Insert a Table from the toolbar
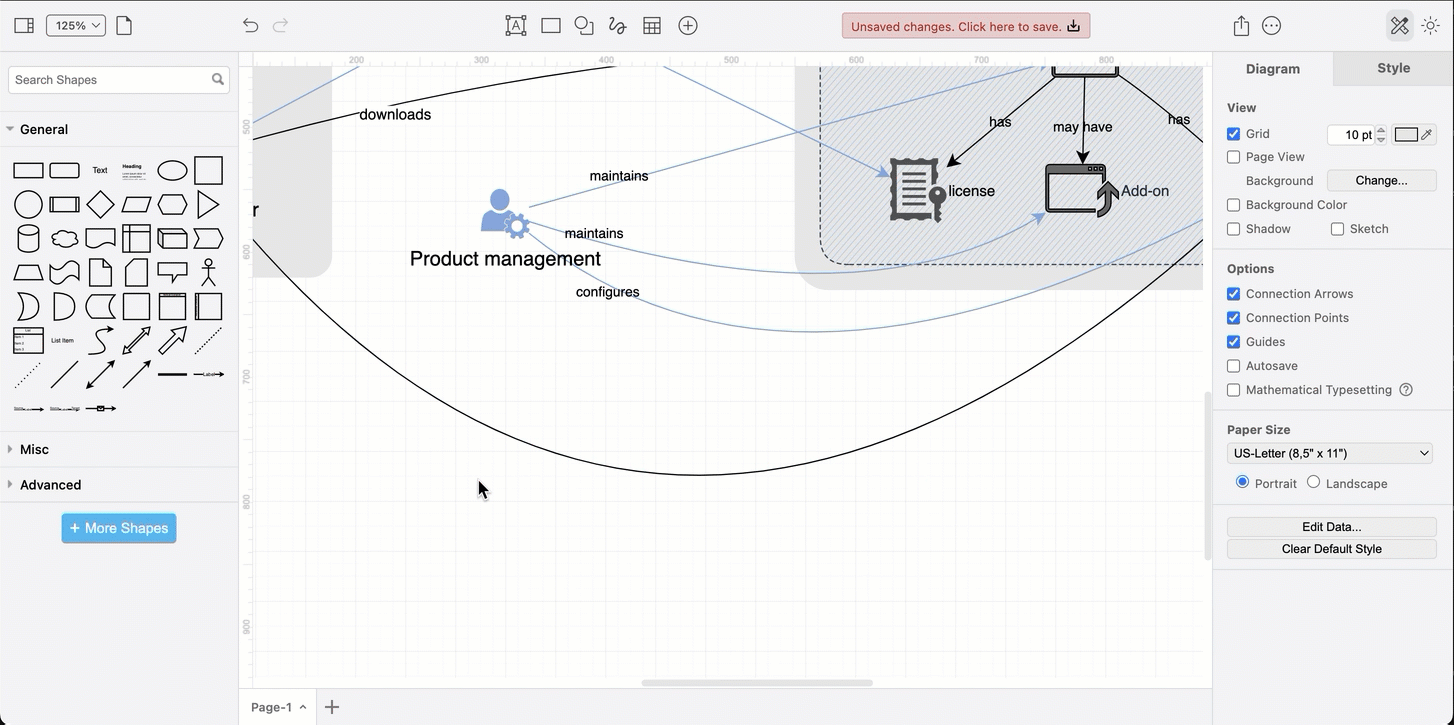1454x725 pixels. pos(652,25)
